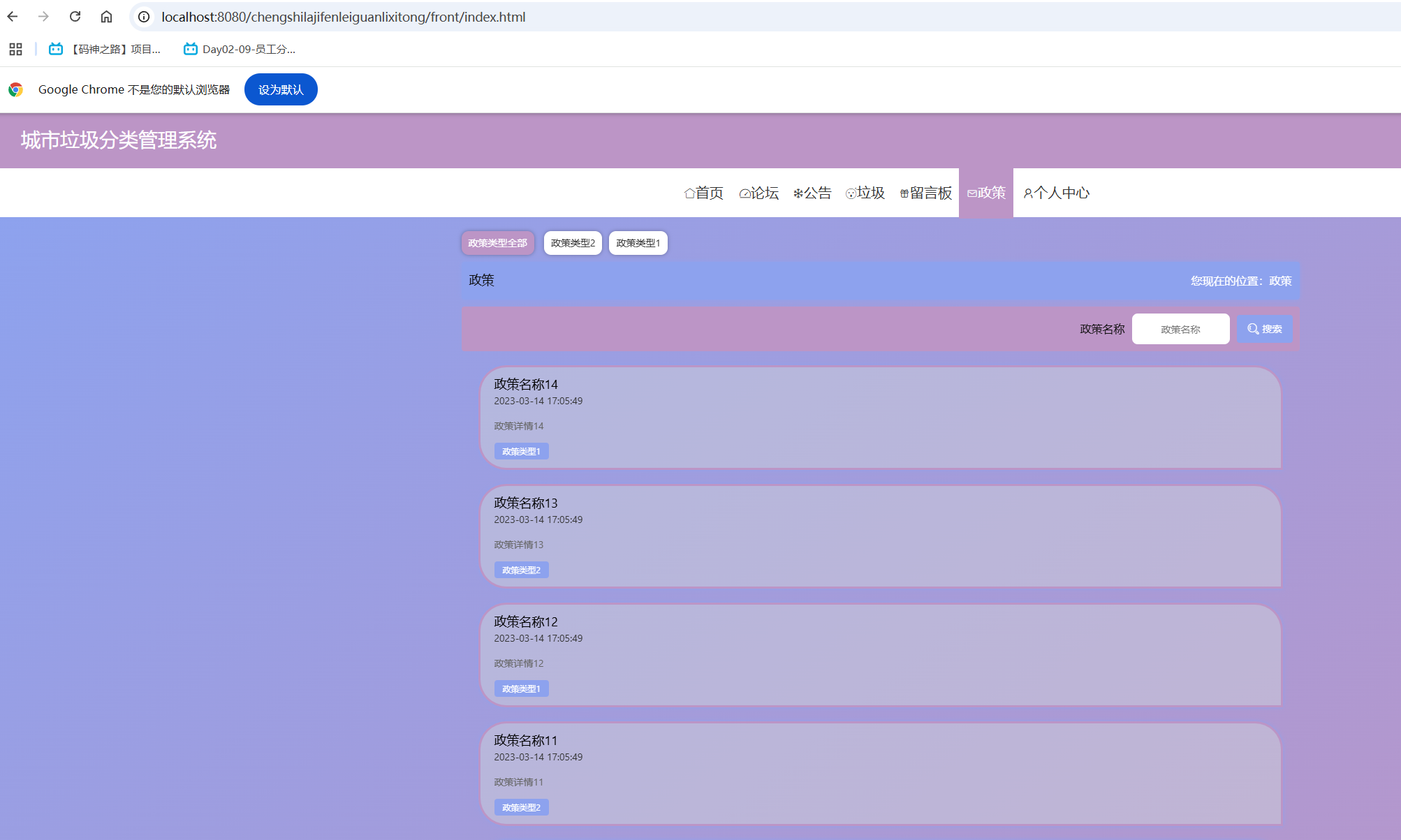Viewport: 1401px width, 840px height.
Task: Open 【码神之路】项目 bookmark
Action: [x=105, y=49]
